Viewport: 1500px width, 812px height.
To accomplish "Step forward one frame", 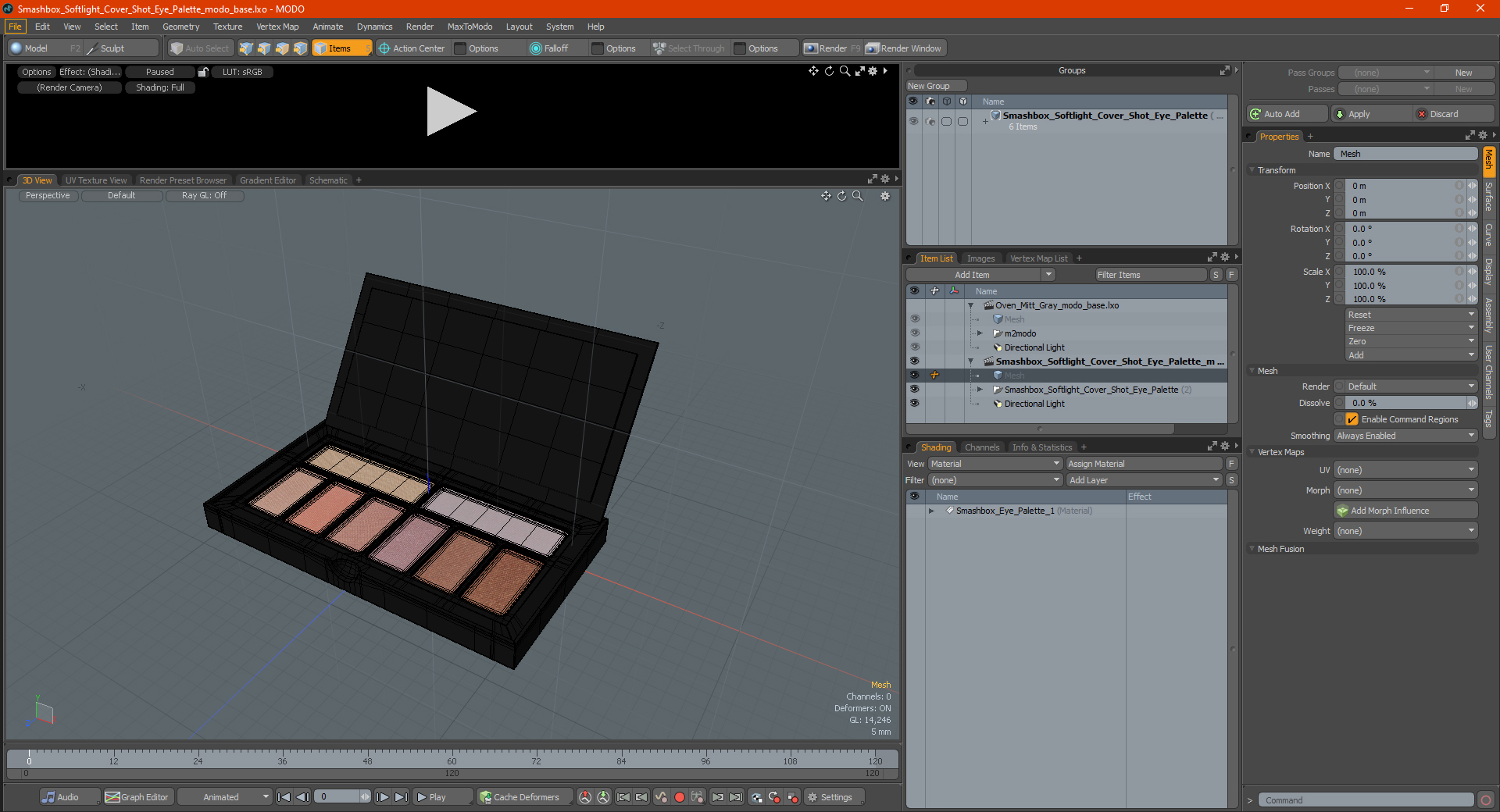I will point(382,797).
